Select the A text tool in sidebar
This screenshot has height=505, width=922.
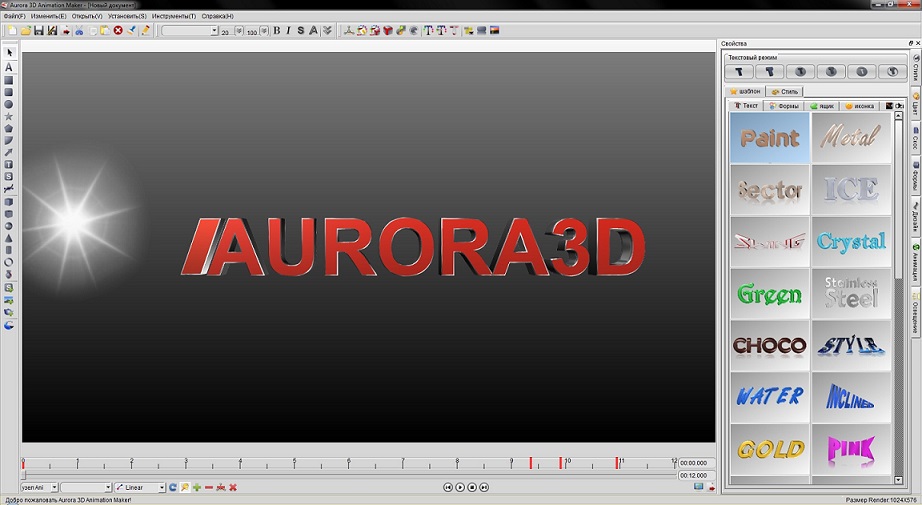coord(9,67)
